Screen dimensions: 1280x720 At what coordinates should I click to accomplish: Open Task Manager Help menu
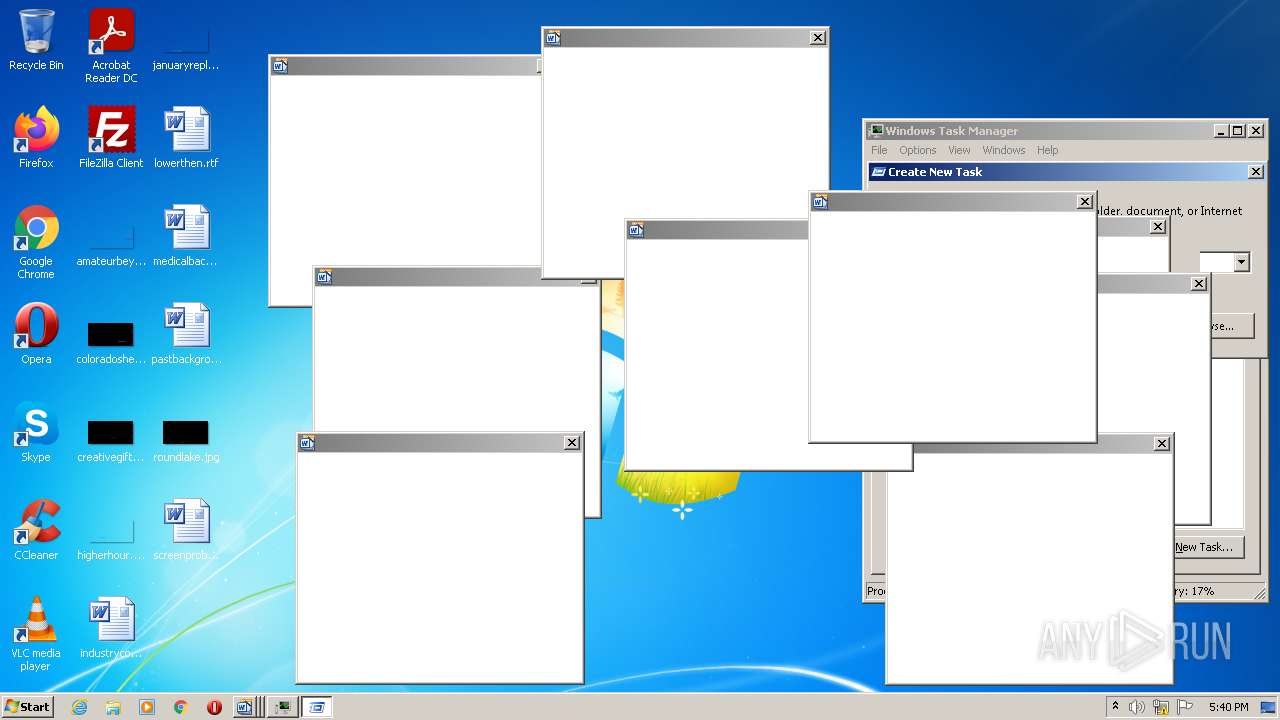click(1047, 150)
